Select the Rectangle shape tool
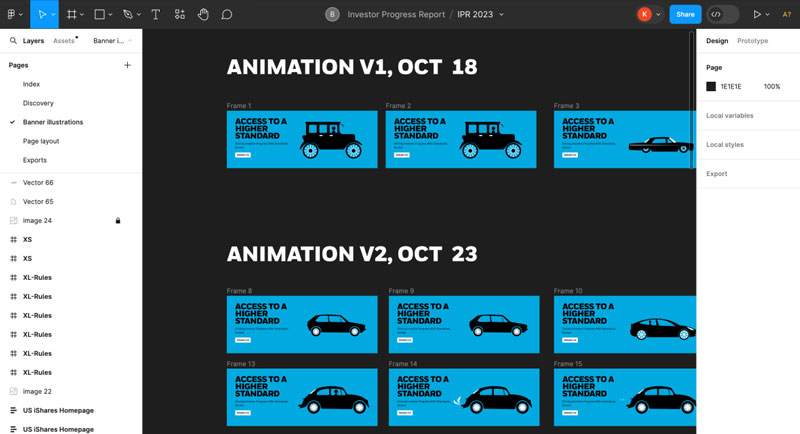This screenshot has height=434, width=800. tap(99, 14)
